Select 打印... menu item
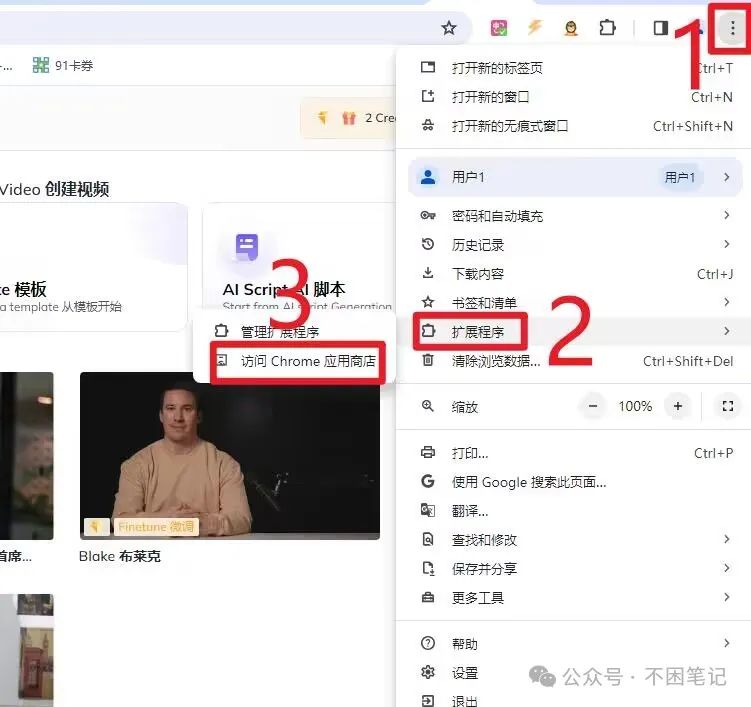This screenshot has height=707, width=751. [574, 453]
